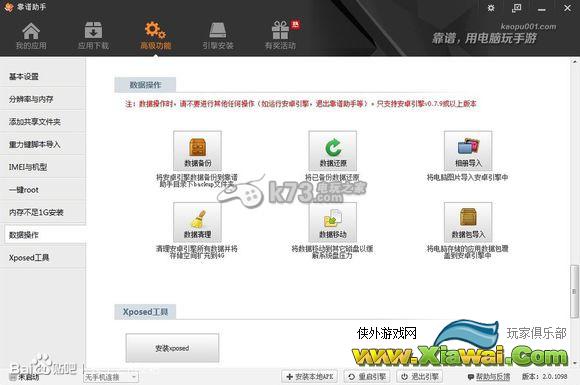
Task: Select 分辨率与内存 in the sidebar
Action: [43, 99]
